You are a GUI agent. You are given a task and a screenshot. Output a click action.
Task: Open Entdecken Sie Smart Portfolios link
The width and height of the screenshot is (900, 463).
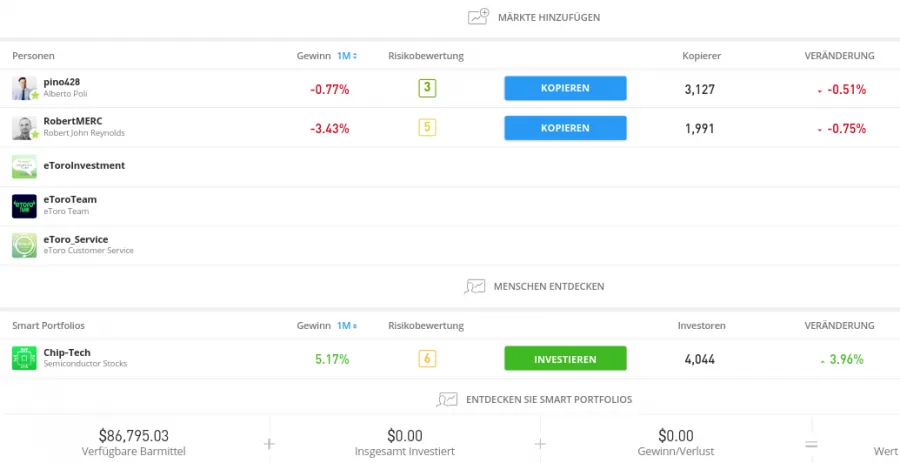click(x=549, y=399)
